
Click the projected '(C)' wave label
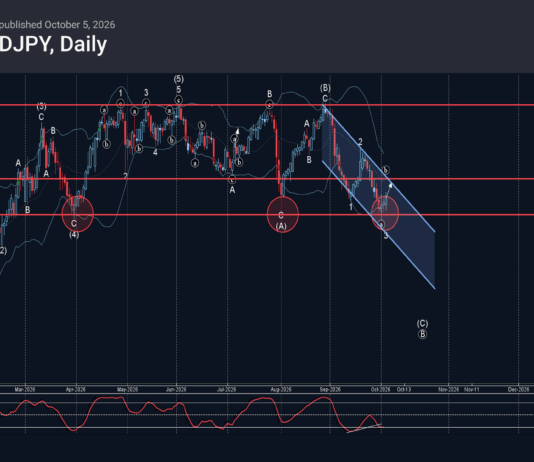coord(422,323)
